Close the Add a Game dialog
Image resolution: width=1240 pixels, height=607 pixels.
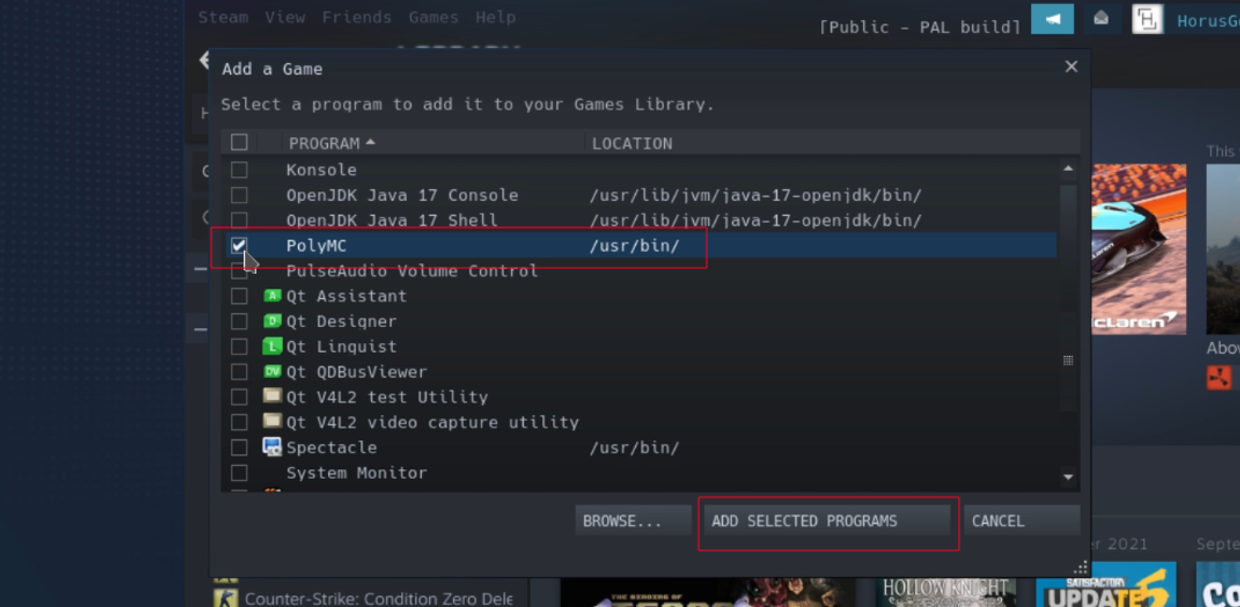[1071, 67]
